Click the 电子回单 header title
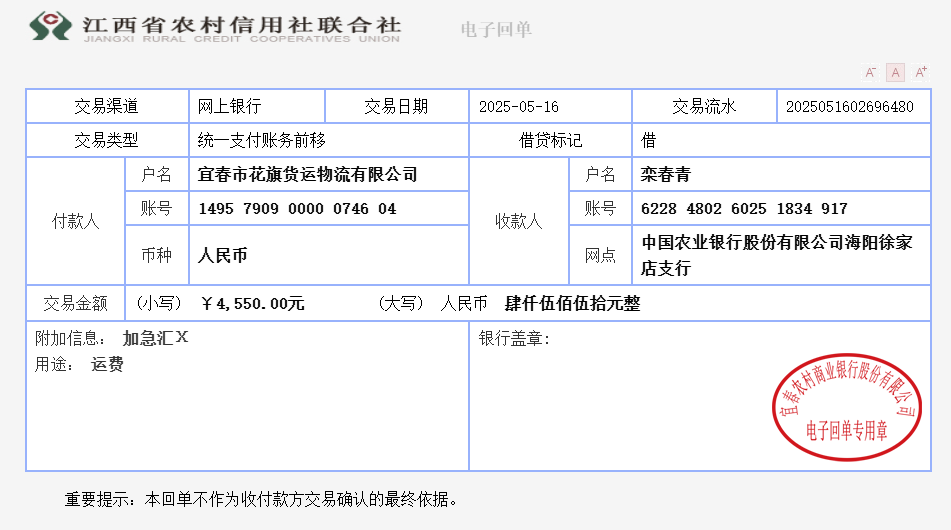Image resolution: width=951 pixels, height=530 pixels. click(x=496, y=29)
